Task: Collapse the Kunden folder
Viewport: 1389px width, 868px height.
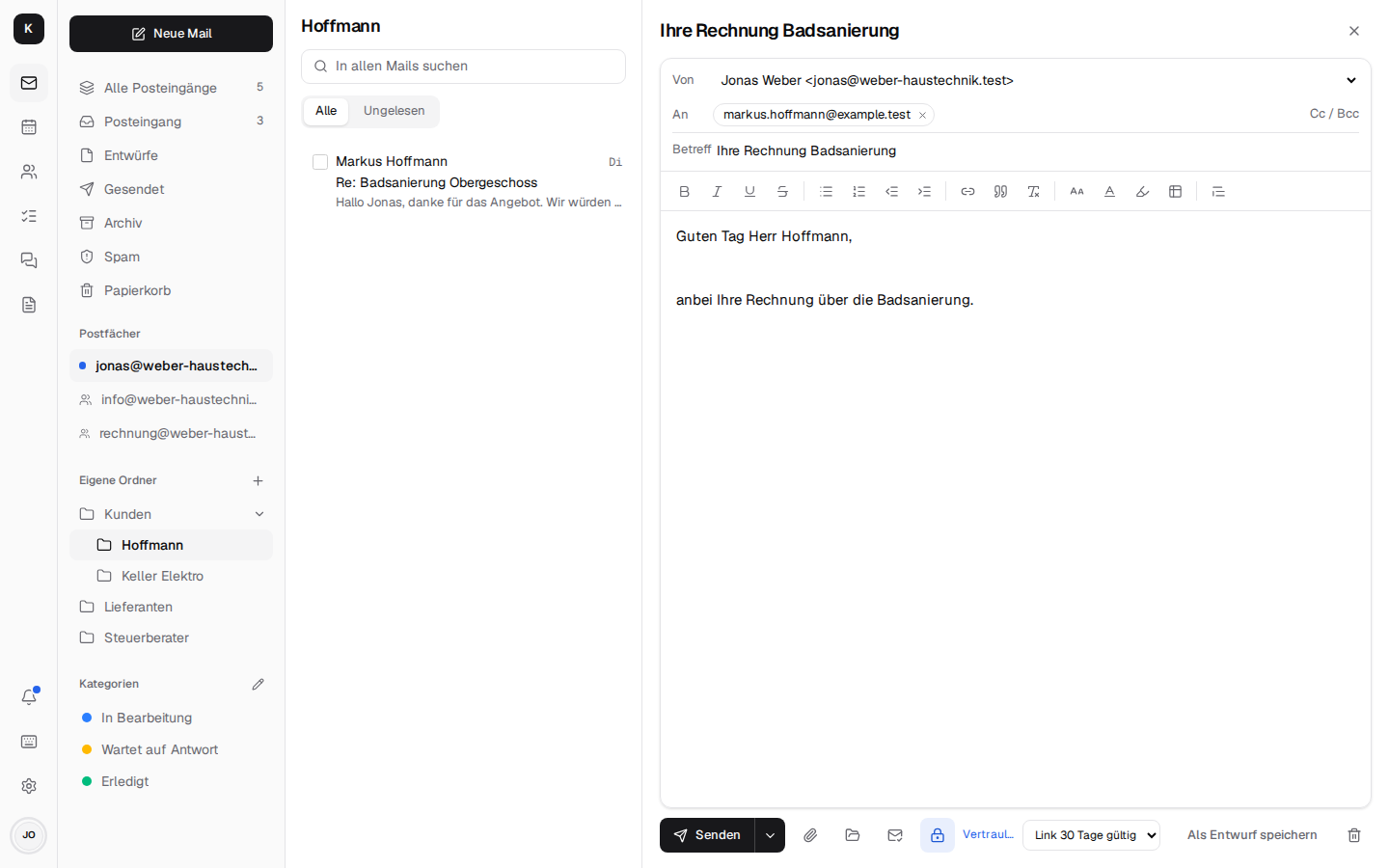Action: coord(259,514)
